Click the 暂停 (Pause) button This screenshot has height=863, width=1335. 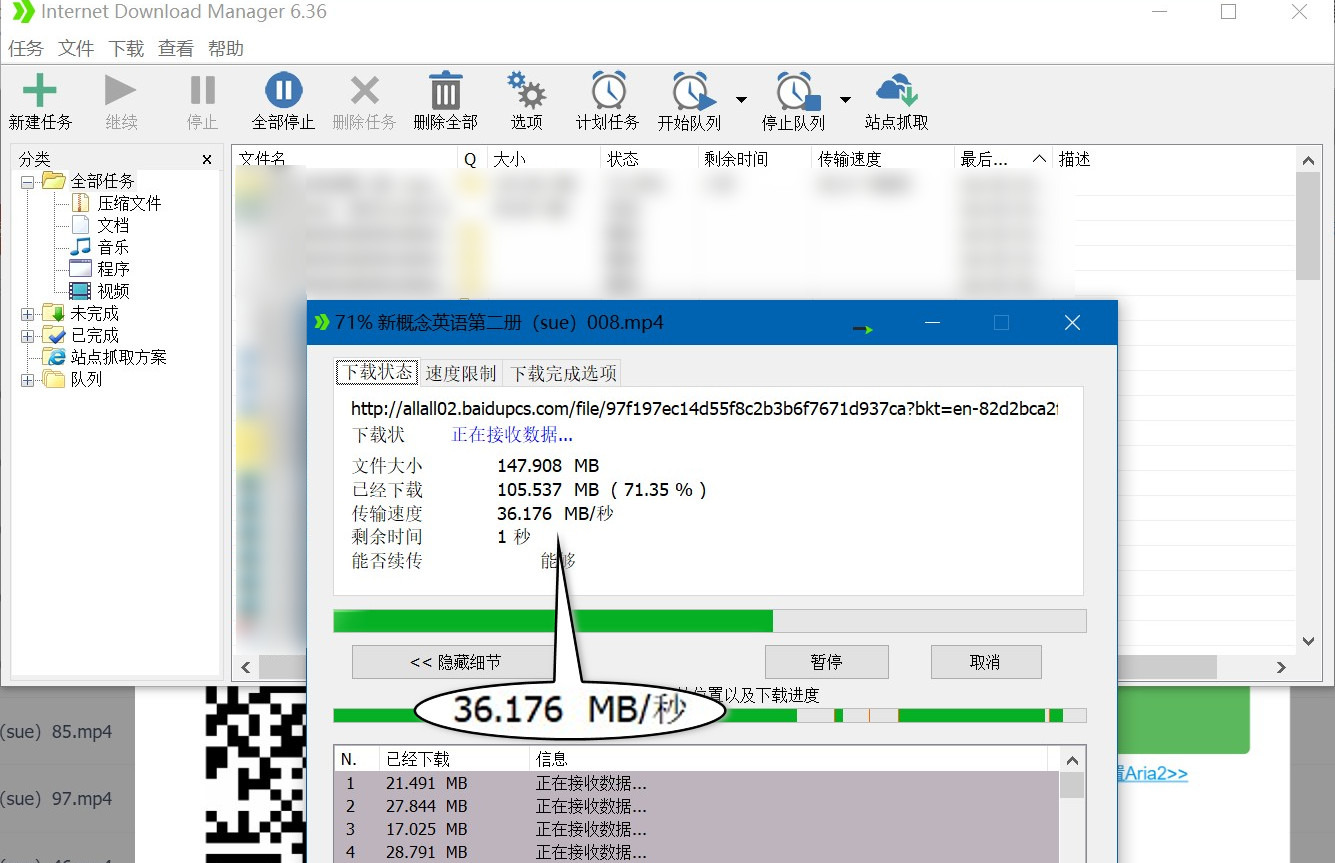[x=826, y=661]
